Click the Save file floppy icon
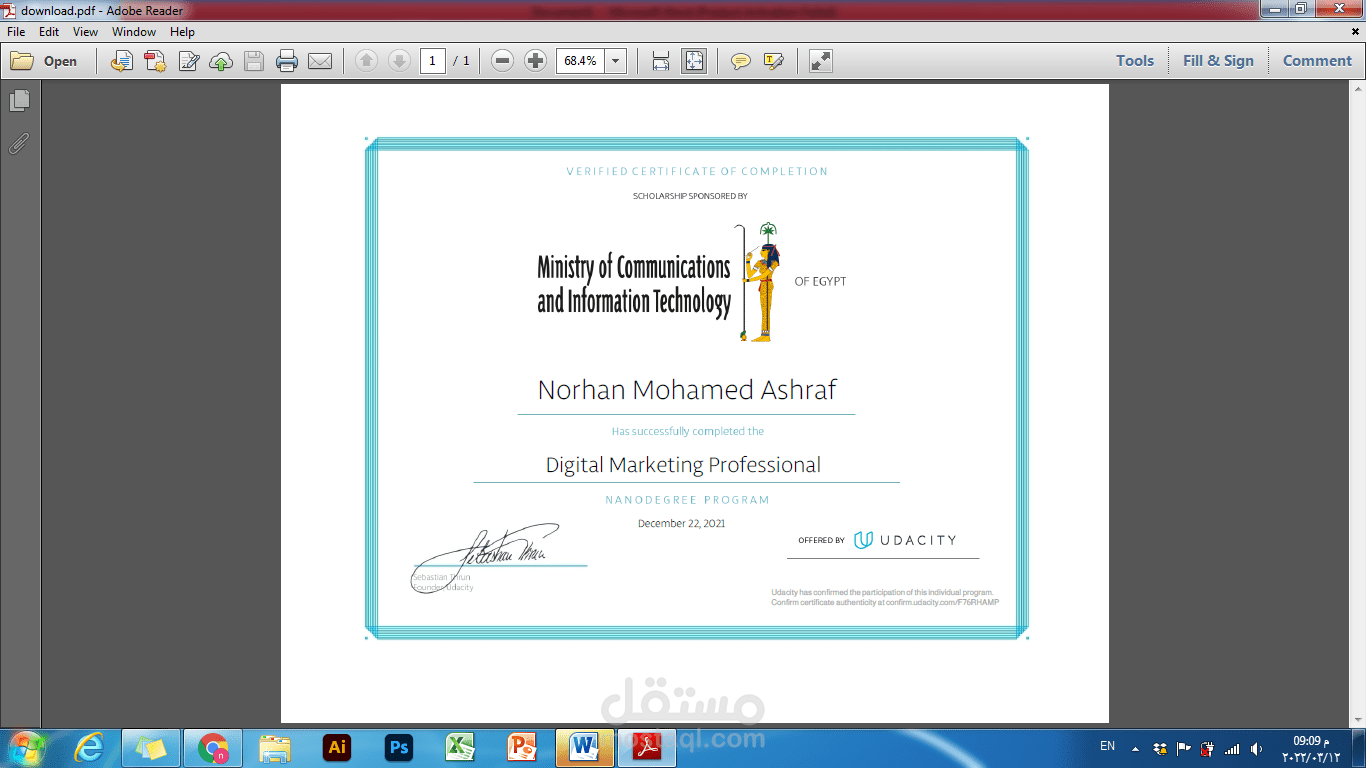The image size is (1366, 768). [x=254, y=61]
